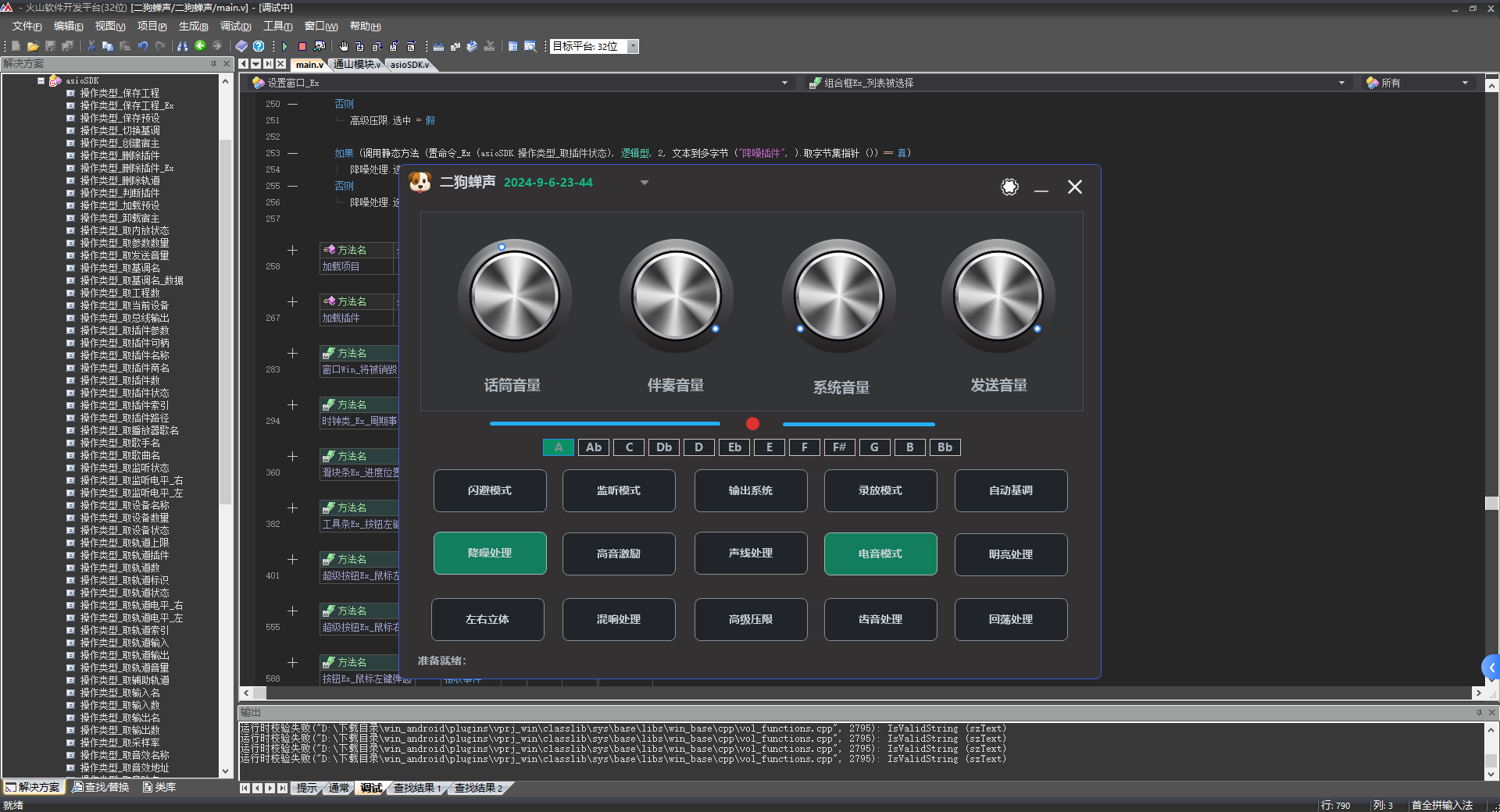Open the 调试 menu

click(235, 26)
